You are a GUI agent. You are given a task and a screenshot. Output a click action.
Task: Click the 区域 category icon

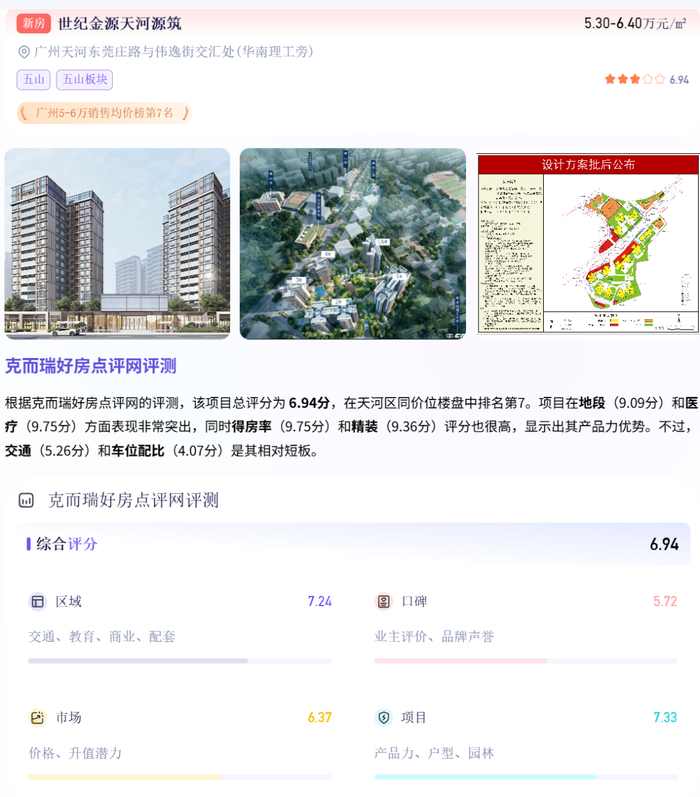[37, 602]
